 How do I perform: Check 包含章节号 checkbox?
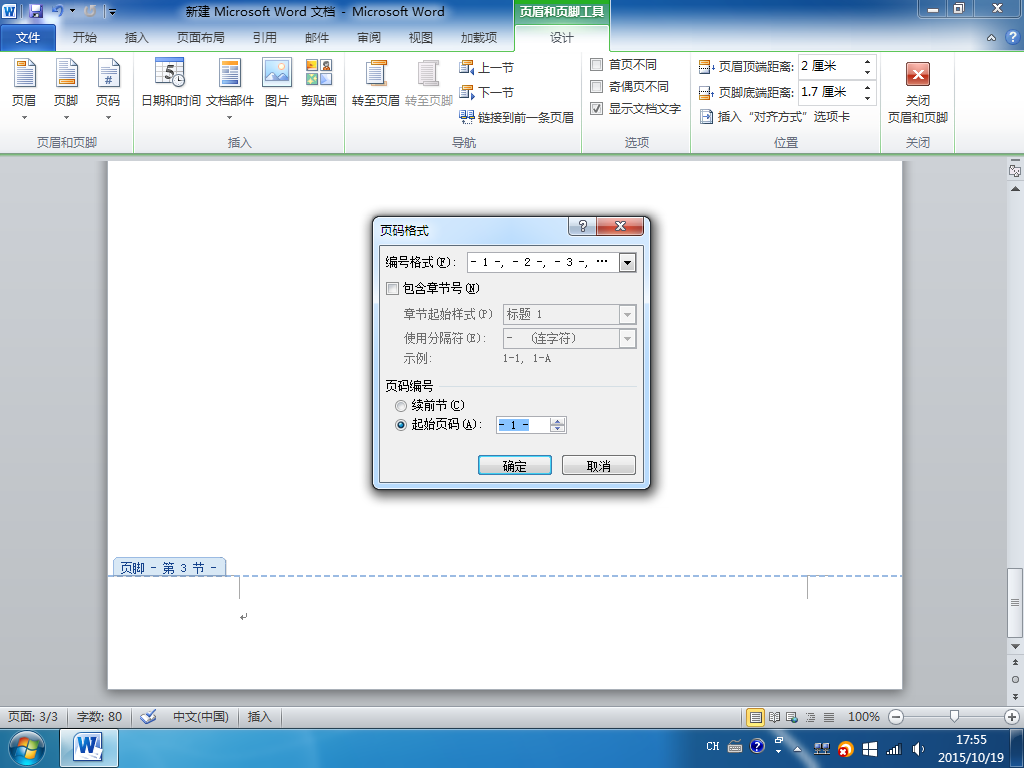392,288
